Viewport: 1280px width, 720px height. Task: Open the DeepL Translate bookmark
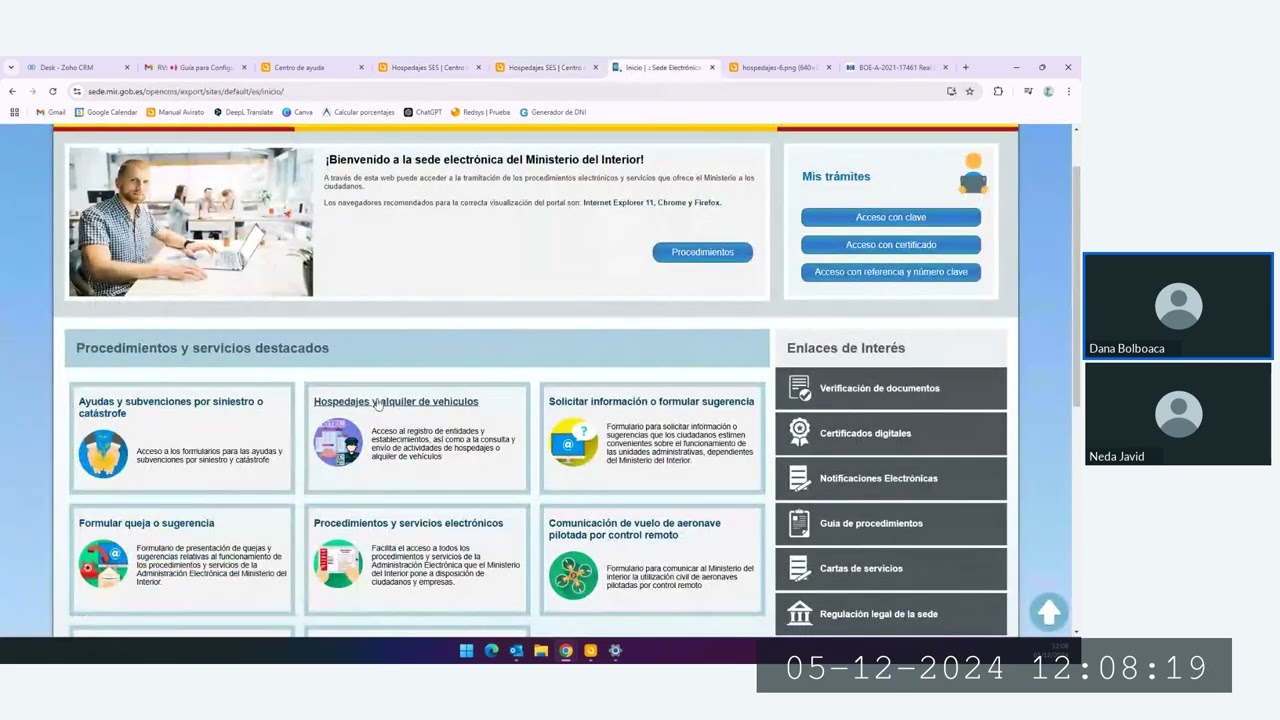click(x=243, y=112)
